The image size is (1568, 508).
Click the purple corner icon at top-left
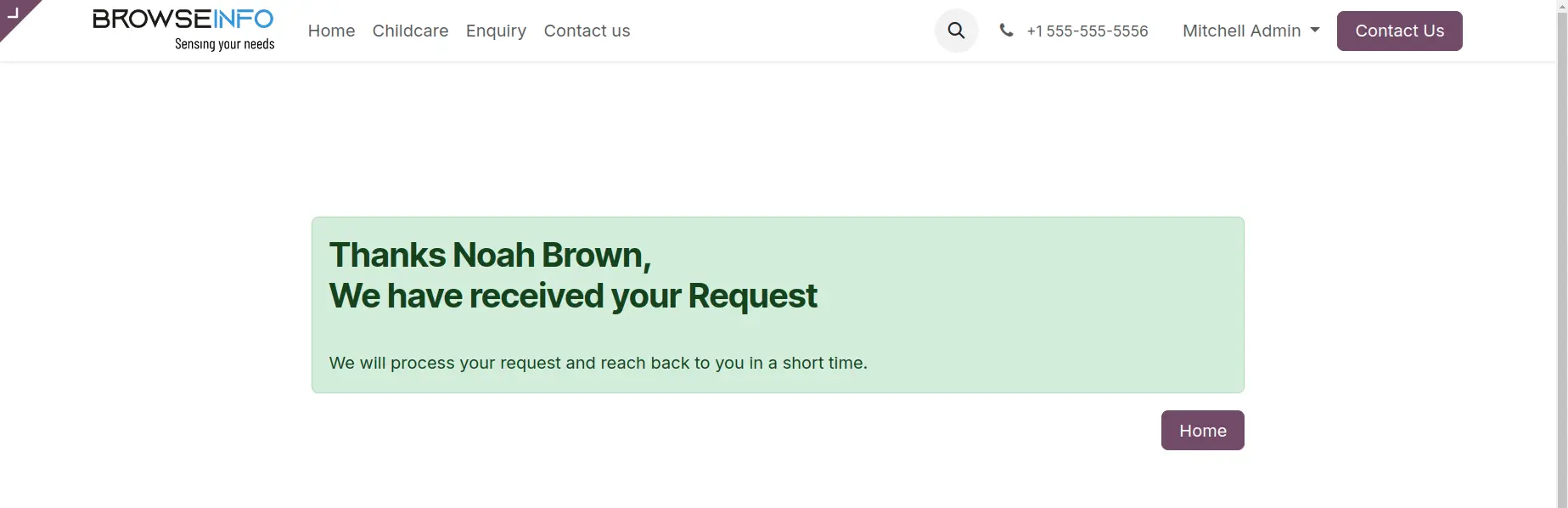[x=14, y=14]
